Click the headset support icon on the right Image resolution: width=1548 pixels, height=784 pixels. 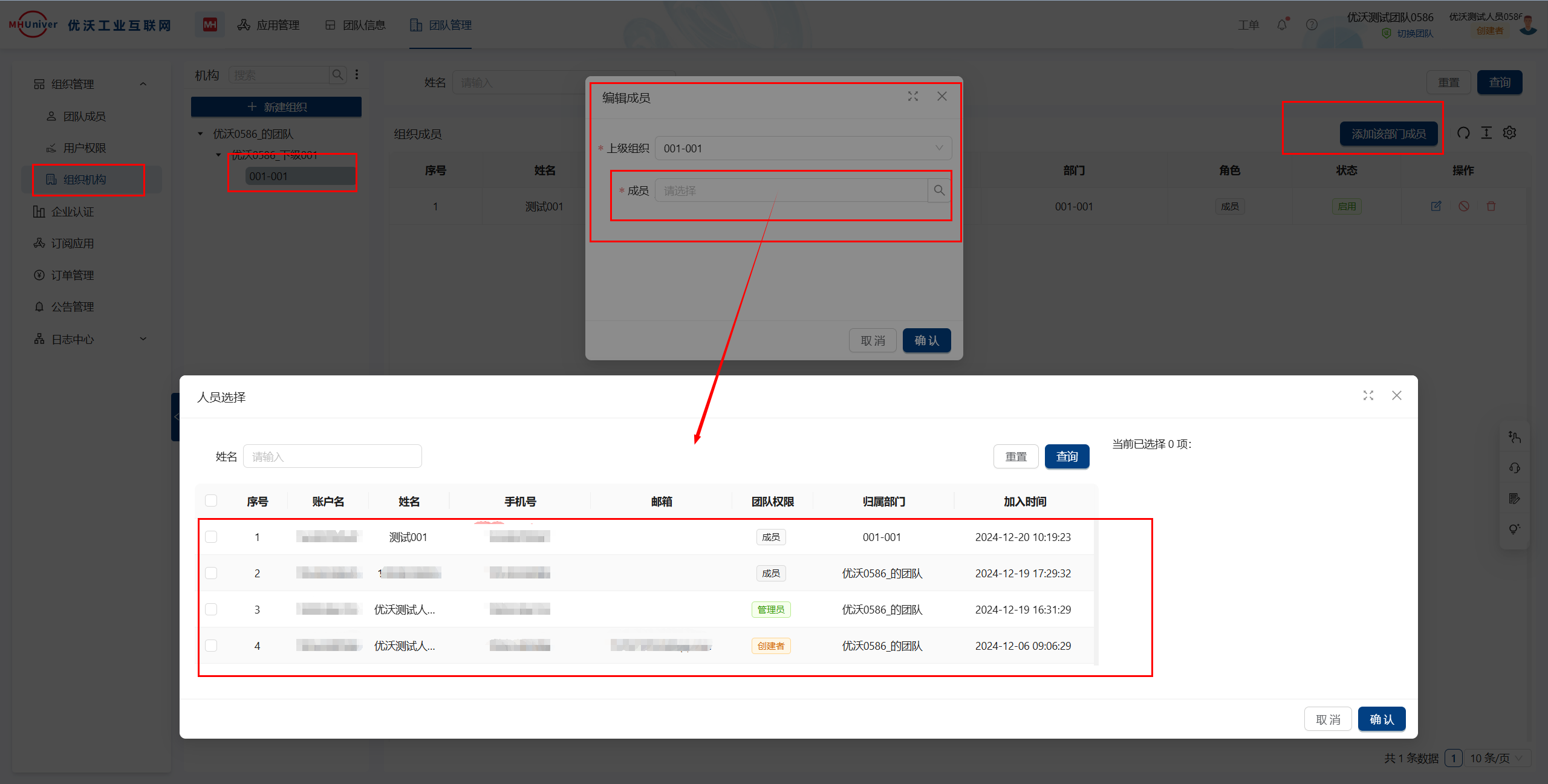click(1514, 468)
